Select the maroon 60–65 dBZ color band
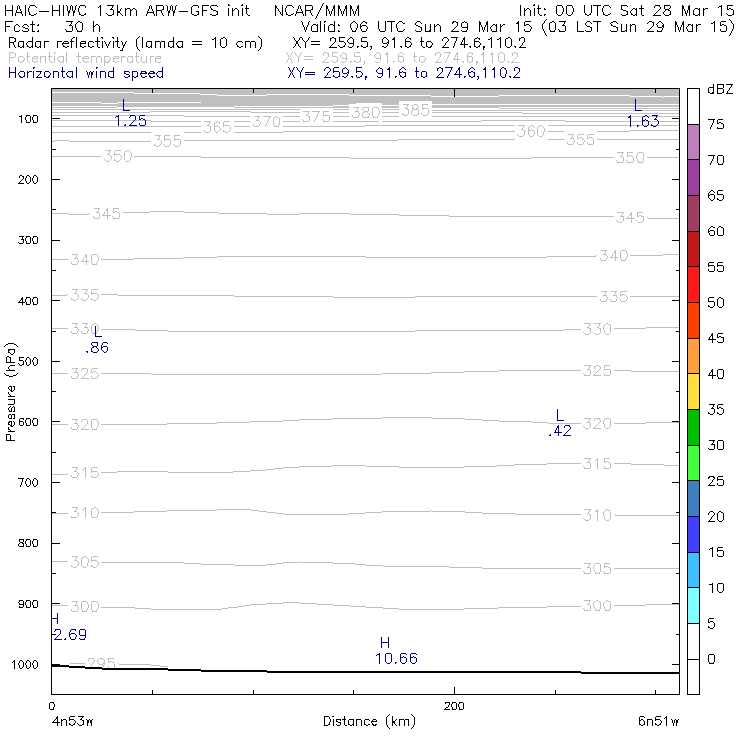740x740 pixels. coord(693,213)
